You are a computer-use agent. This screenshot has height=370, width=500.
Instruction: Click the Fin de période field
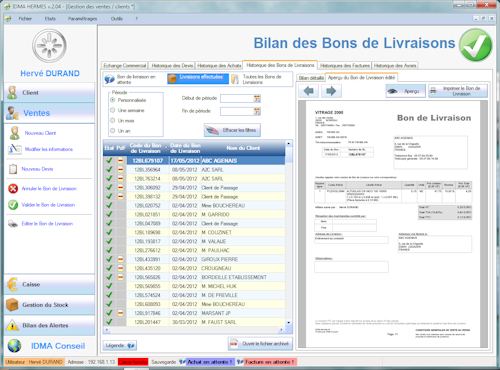click(x=237, y=111)
